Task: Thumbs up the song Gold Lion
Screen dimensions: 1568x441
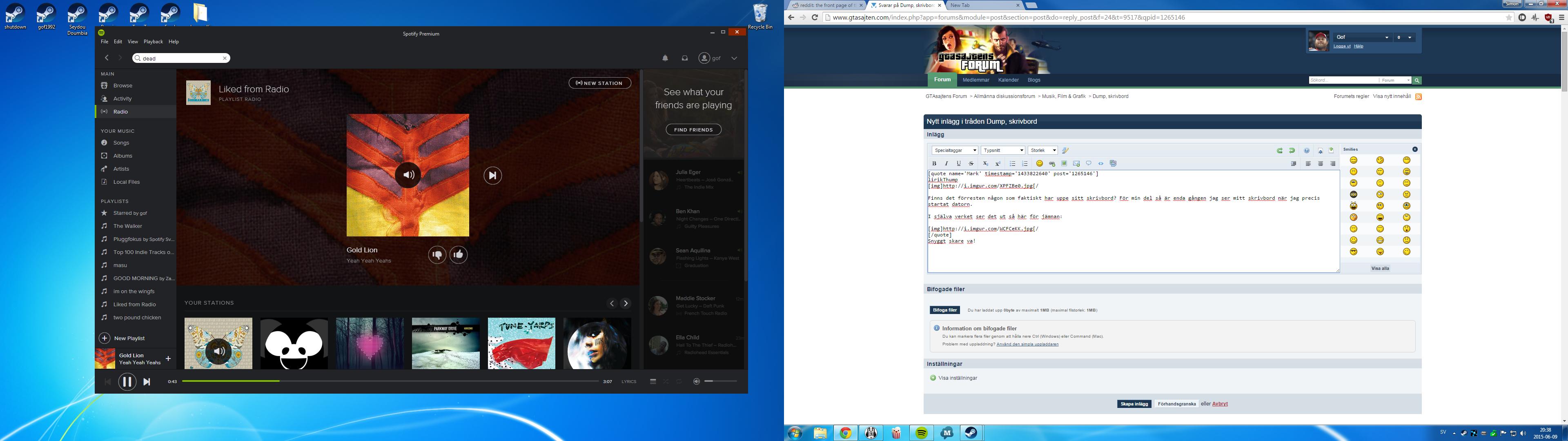Action: tap(458, 255)
